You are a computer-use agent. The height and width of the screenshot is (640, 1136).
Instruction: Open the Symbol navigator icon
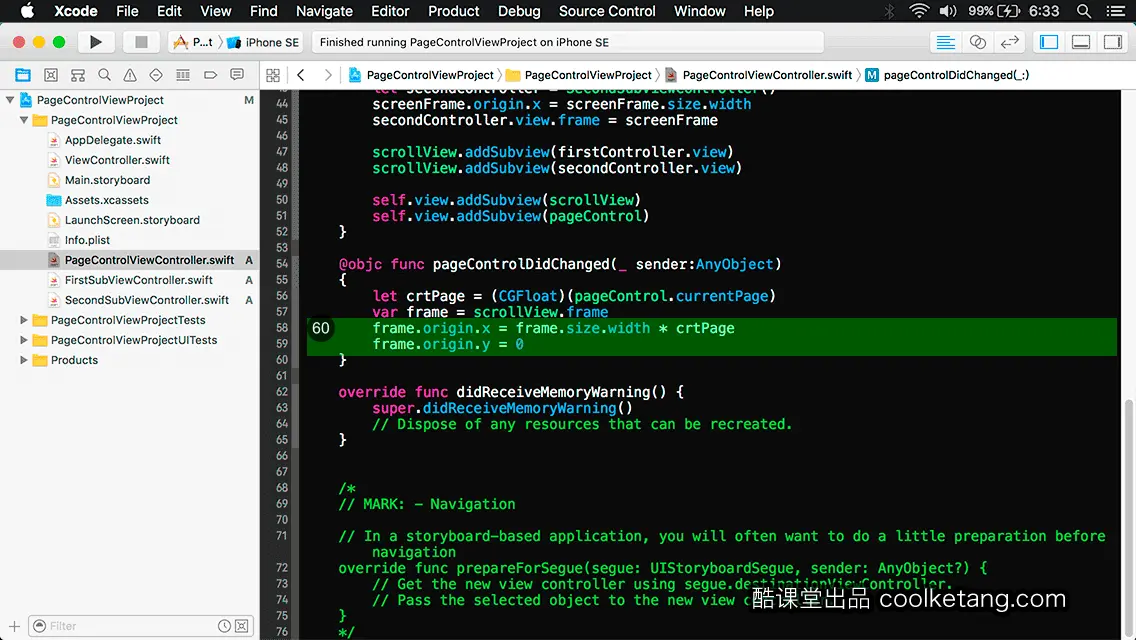78,75
